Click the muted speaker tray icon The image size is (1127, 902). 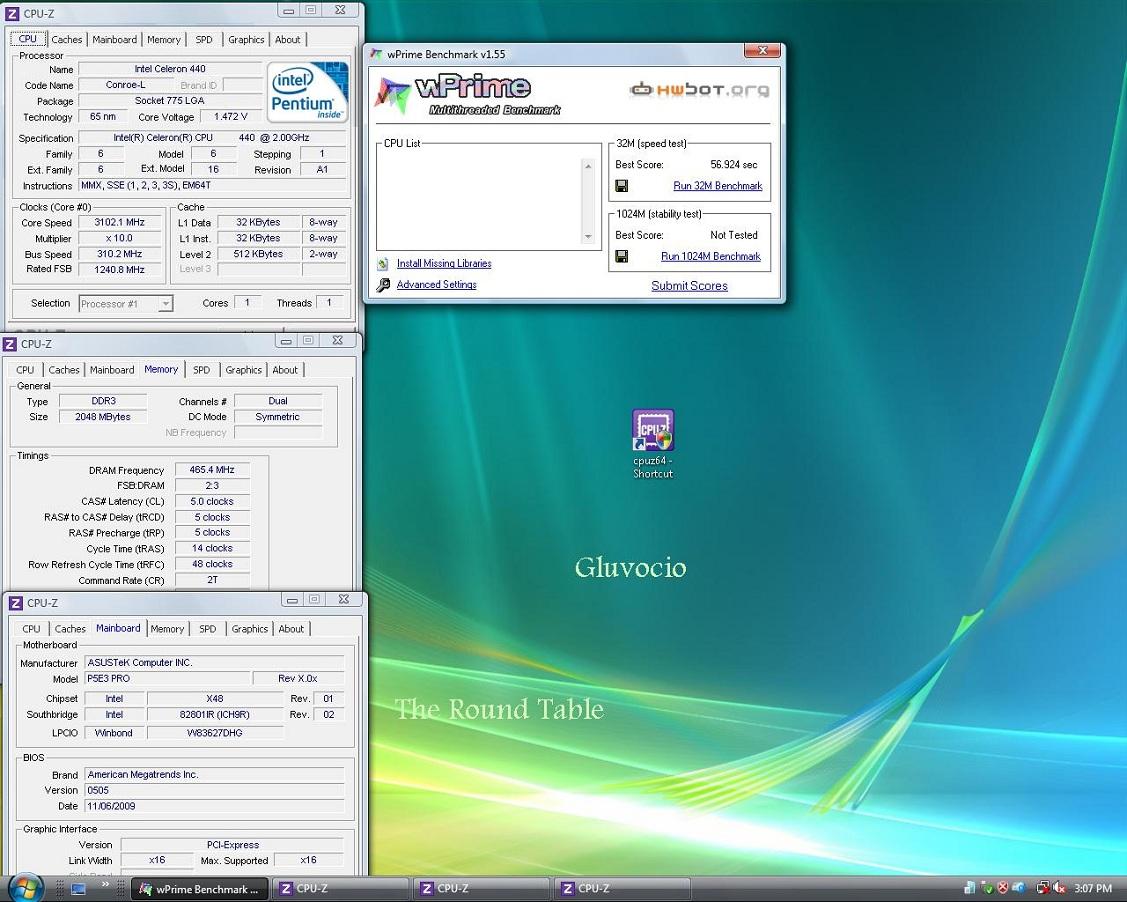point(1058,889)
